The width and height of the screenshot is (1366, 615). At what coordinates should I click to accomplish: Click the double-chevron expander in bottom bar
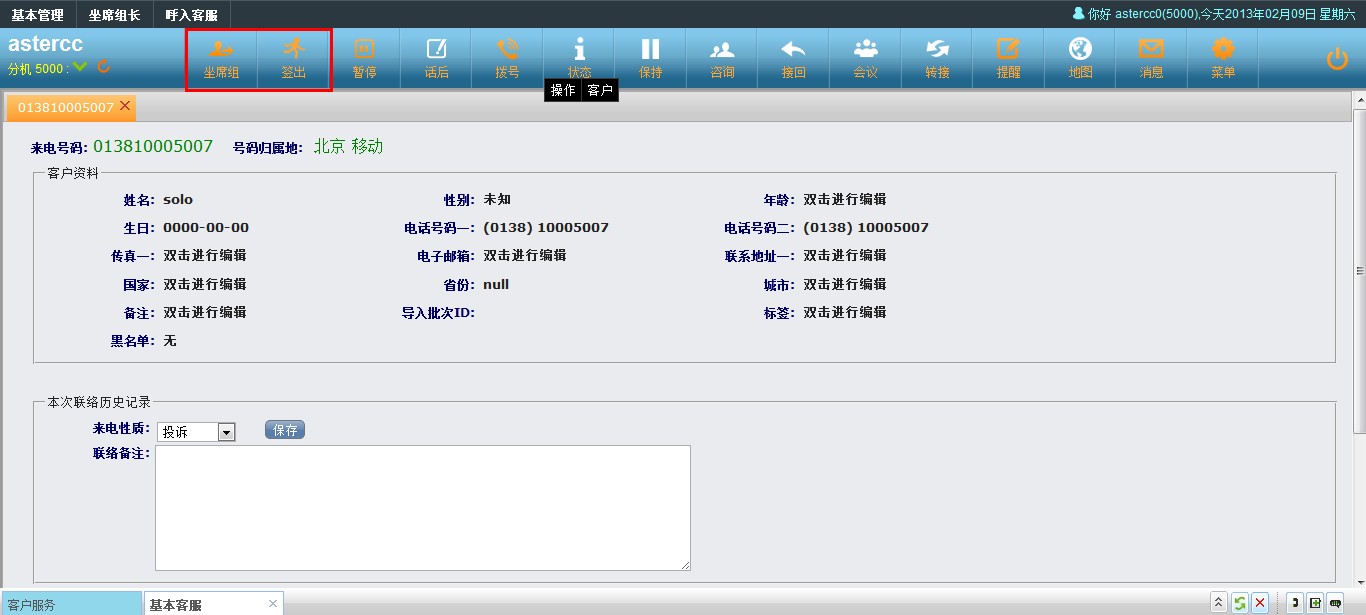[1218, 603]
